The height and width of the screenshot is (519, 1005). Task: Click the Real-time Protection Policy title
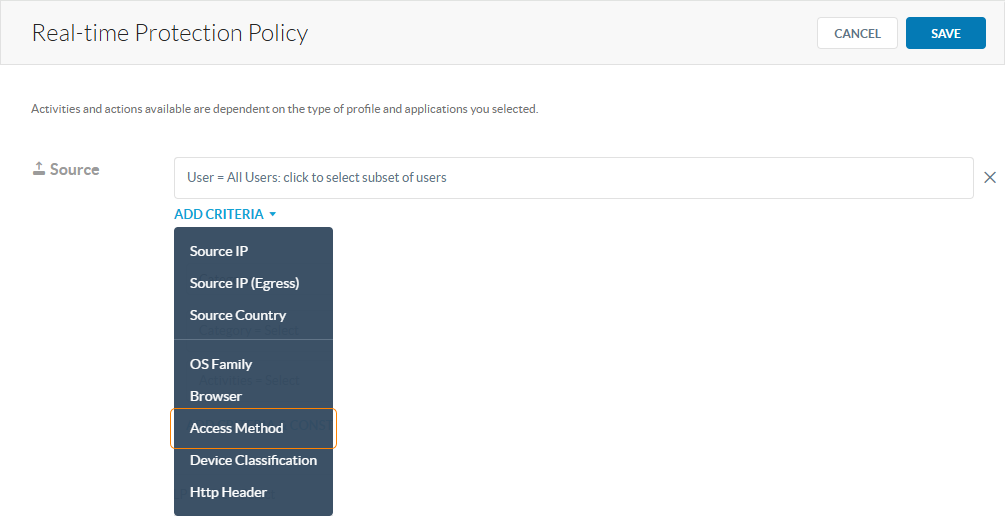tap(170, 33)
